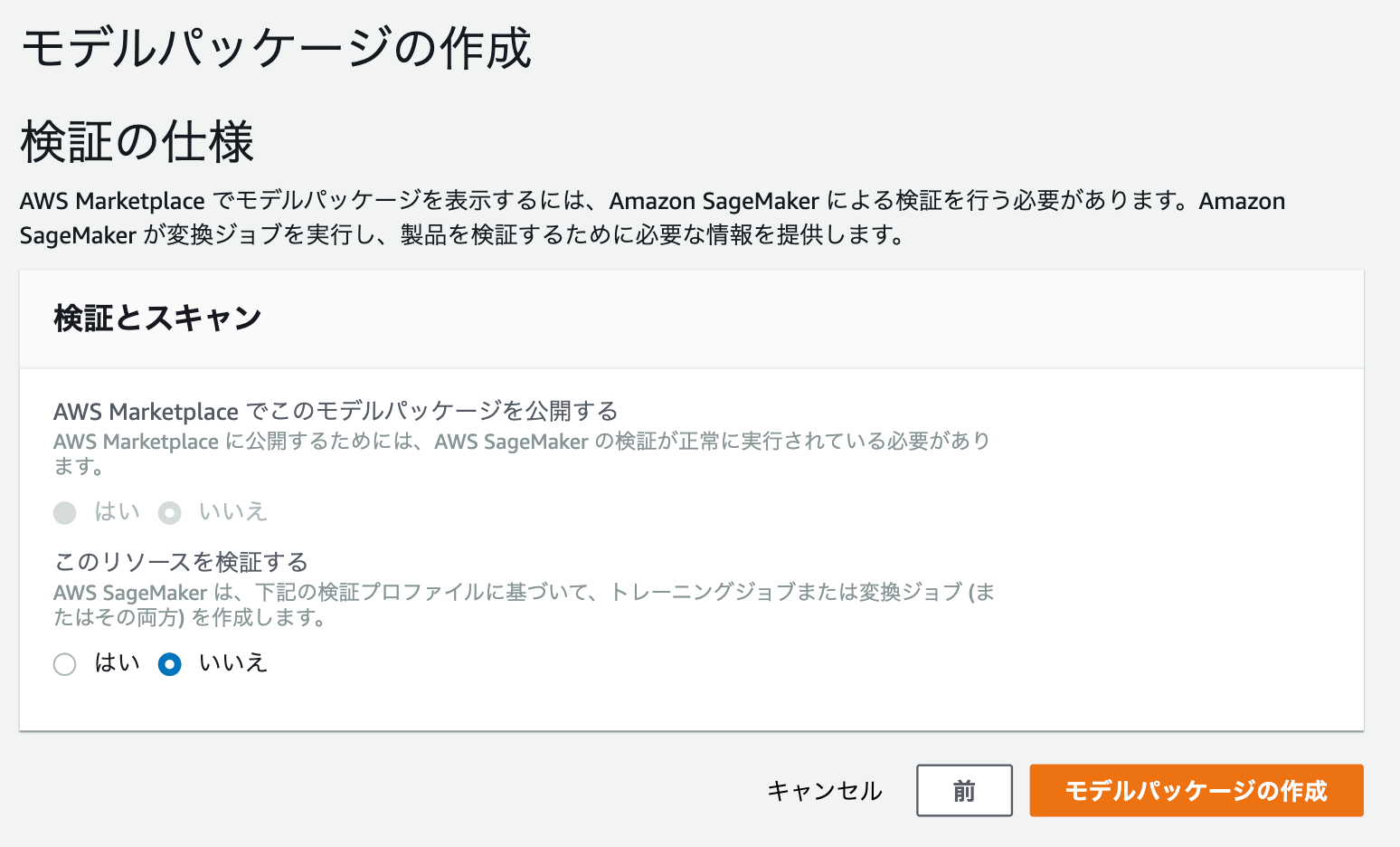Click the greyed-out いいえ radio for Marketplace publishing
The width and height of the screenshot is (1400, 847).
[x=170, y=513]
